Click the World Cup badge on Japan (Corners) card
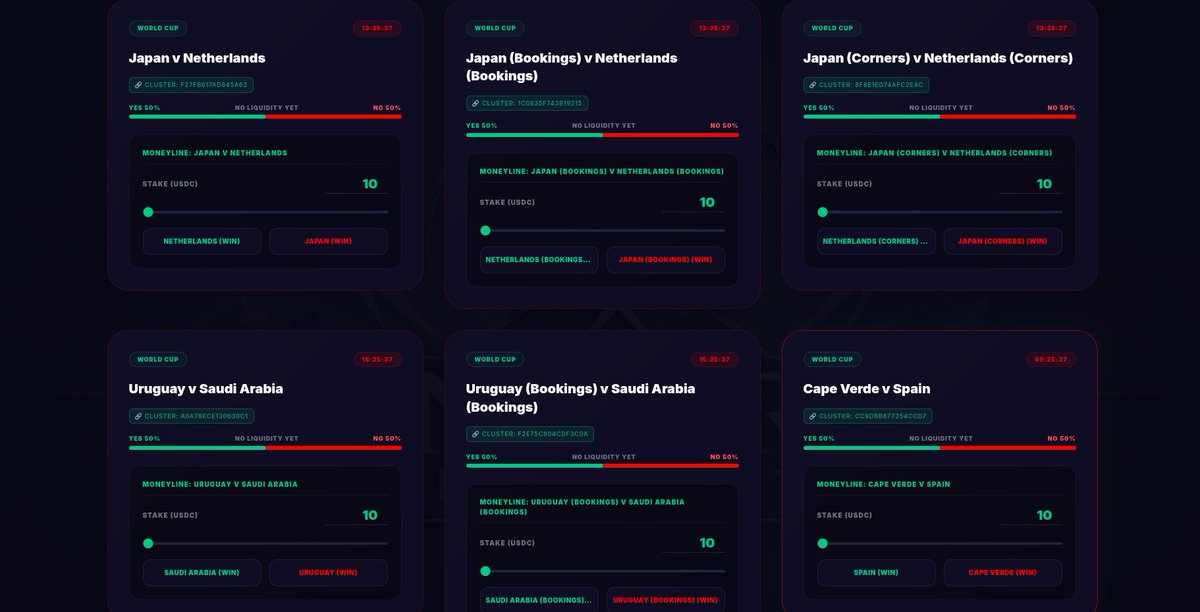Viewport: 1200px width, 612px height. tap(832, 28)
